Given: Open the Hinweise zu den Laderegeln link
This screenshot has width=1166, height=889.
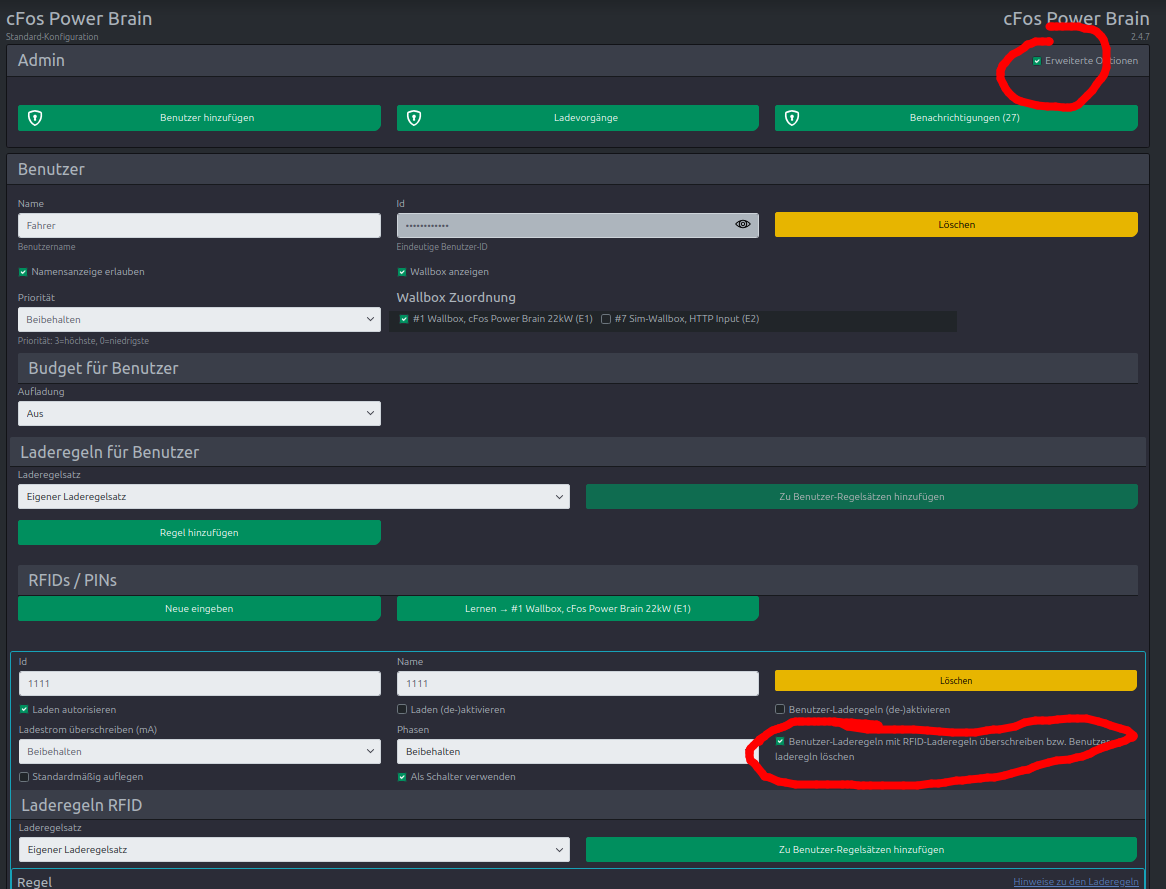Looking at the screenshot, I should coord(1075,882).
